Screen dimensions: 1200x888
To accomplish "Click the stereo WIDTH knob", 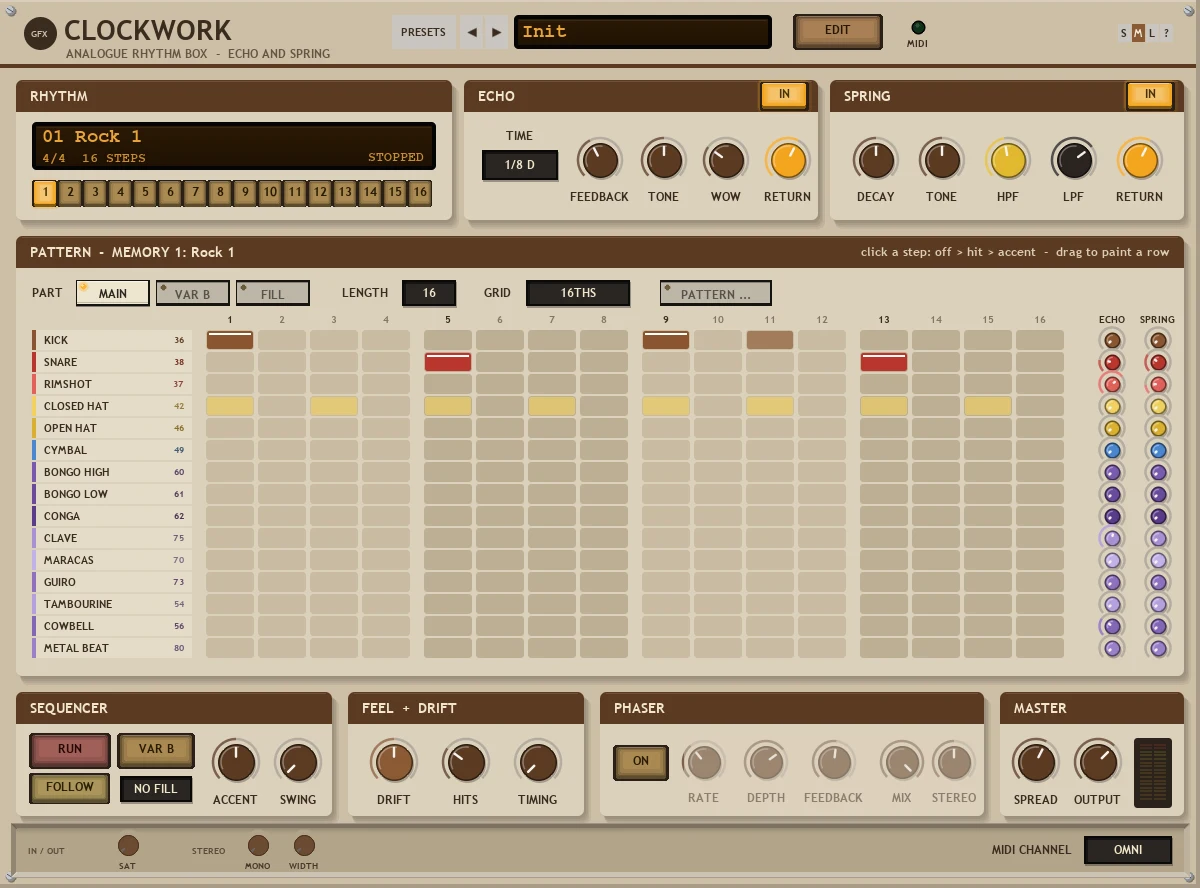I will [304, 845].
